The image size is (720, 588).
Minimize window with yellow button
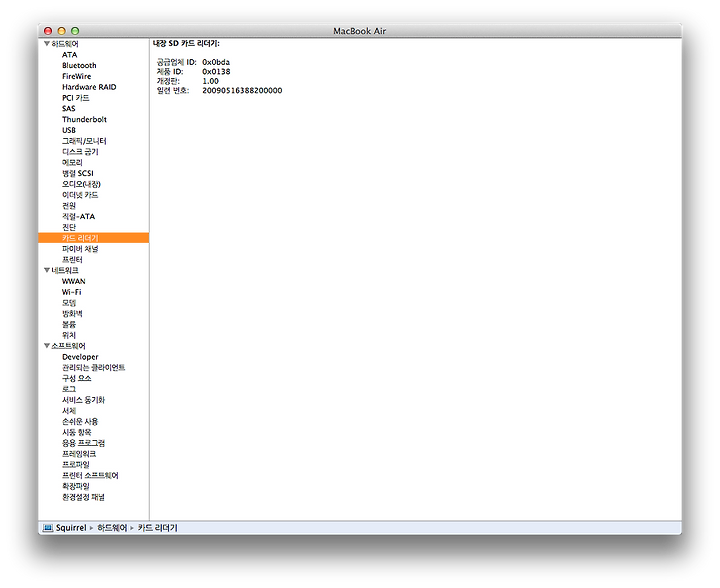pyautogui.click(x=62, y=31)
